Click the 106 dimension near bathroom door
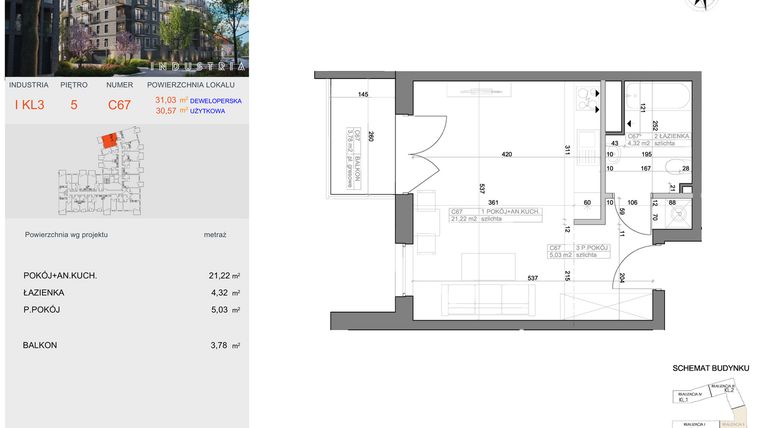Viewport: 760px width, 428px height. (x=632, y=203)
